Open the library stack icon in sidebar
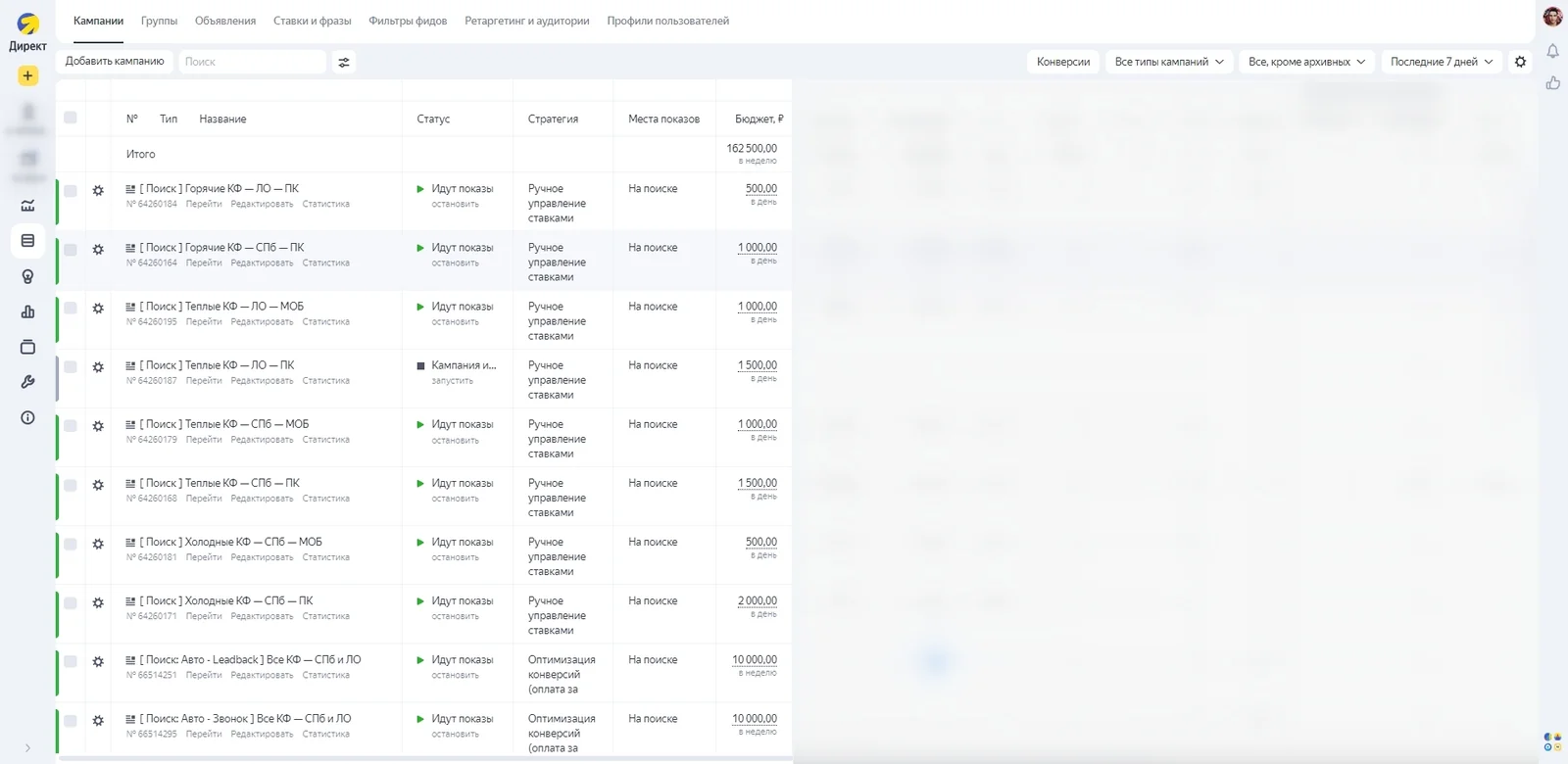The image size is (1568, 764). pos(27,347)
